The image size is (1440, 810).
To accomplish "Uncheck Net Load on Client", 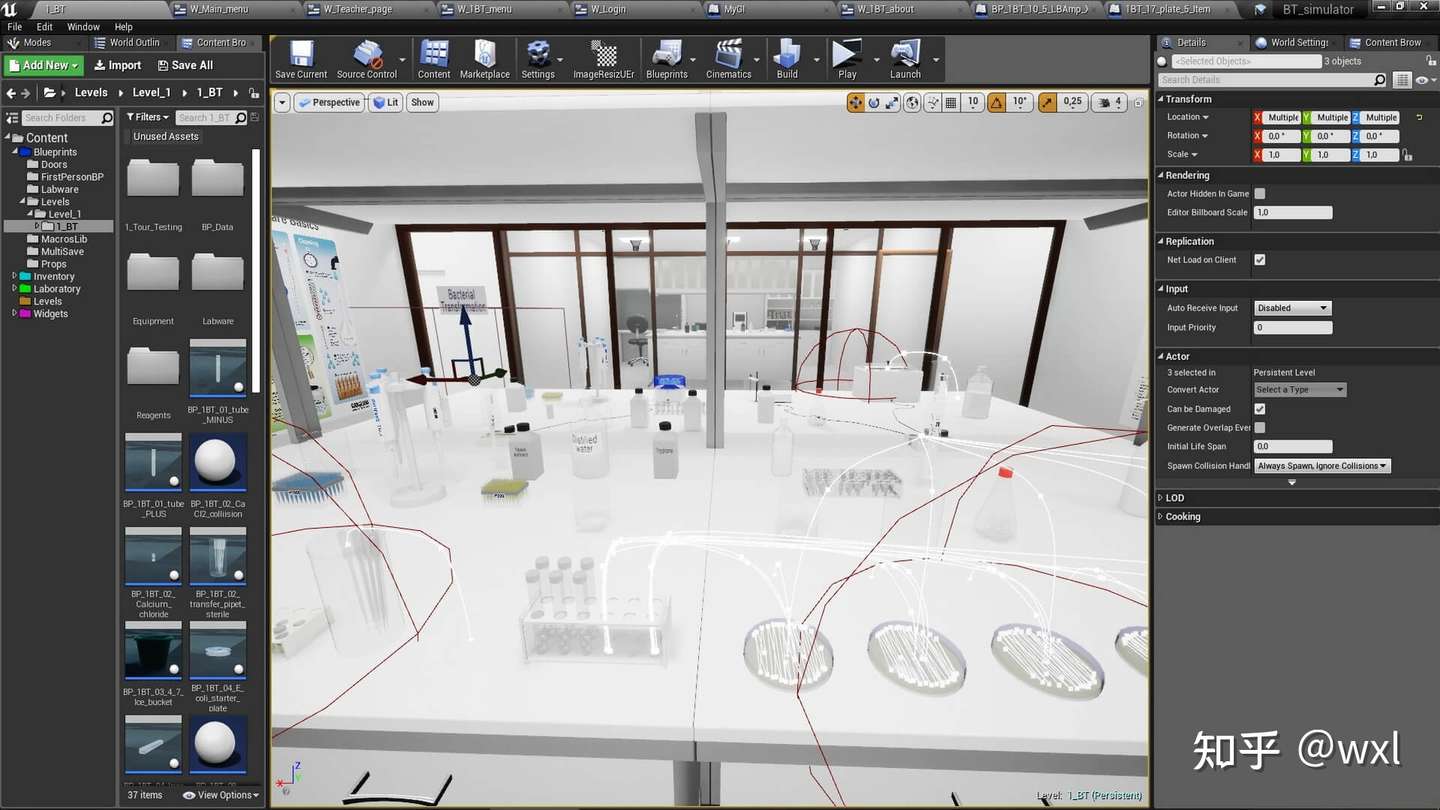I will pyautogui.click(x=1260, y=260).
